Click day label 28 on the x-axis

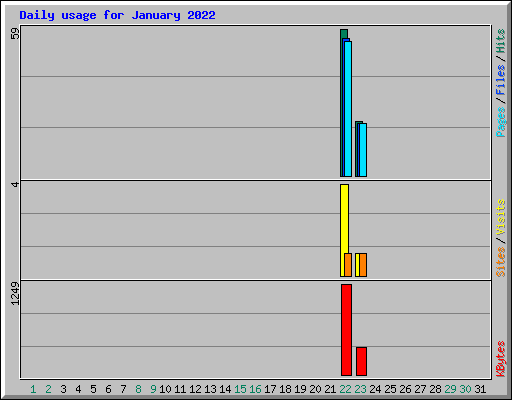435,389
